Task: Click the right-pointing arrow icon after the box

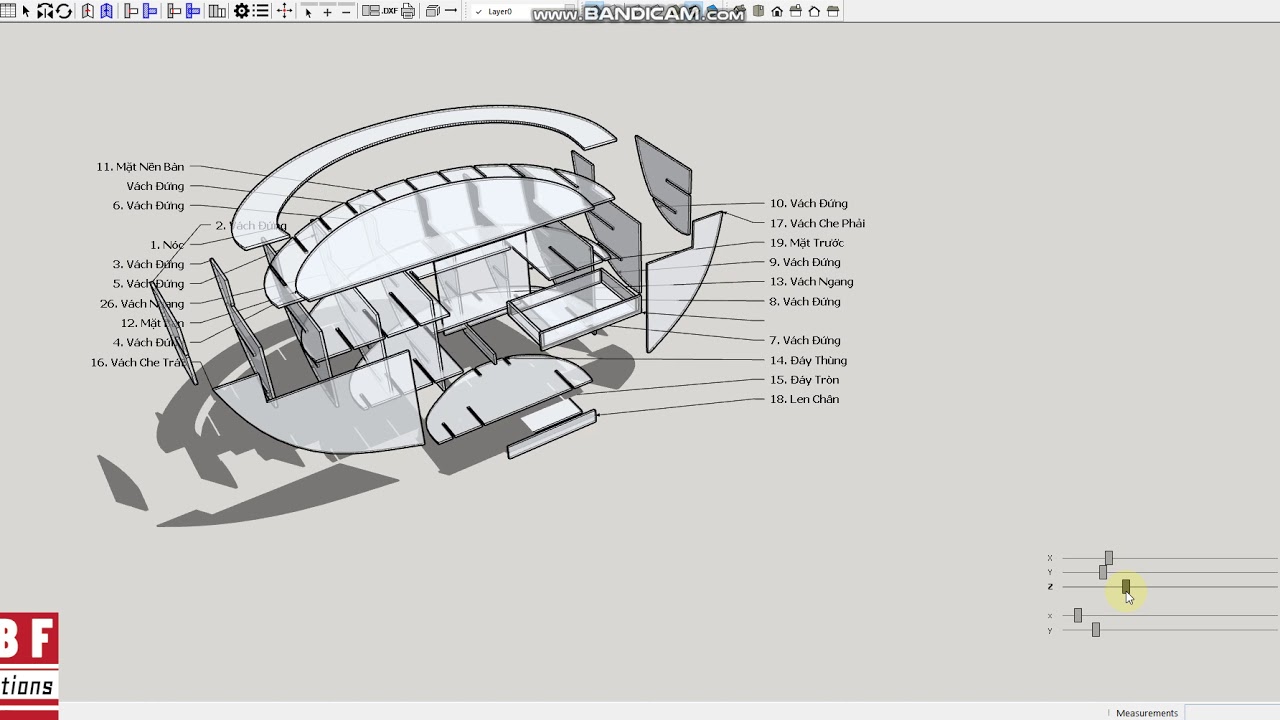Action: (x=451, y=11)
